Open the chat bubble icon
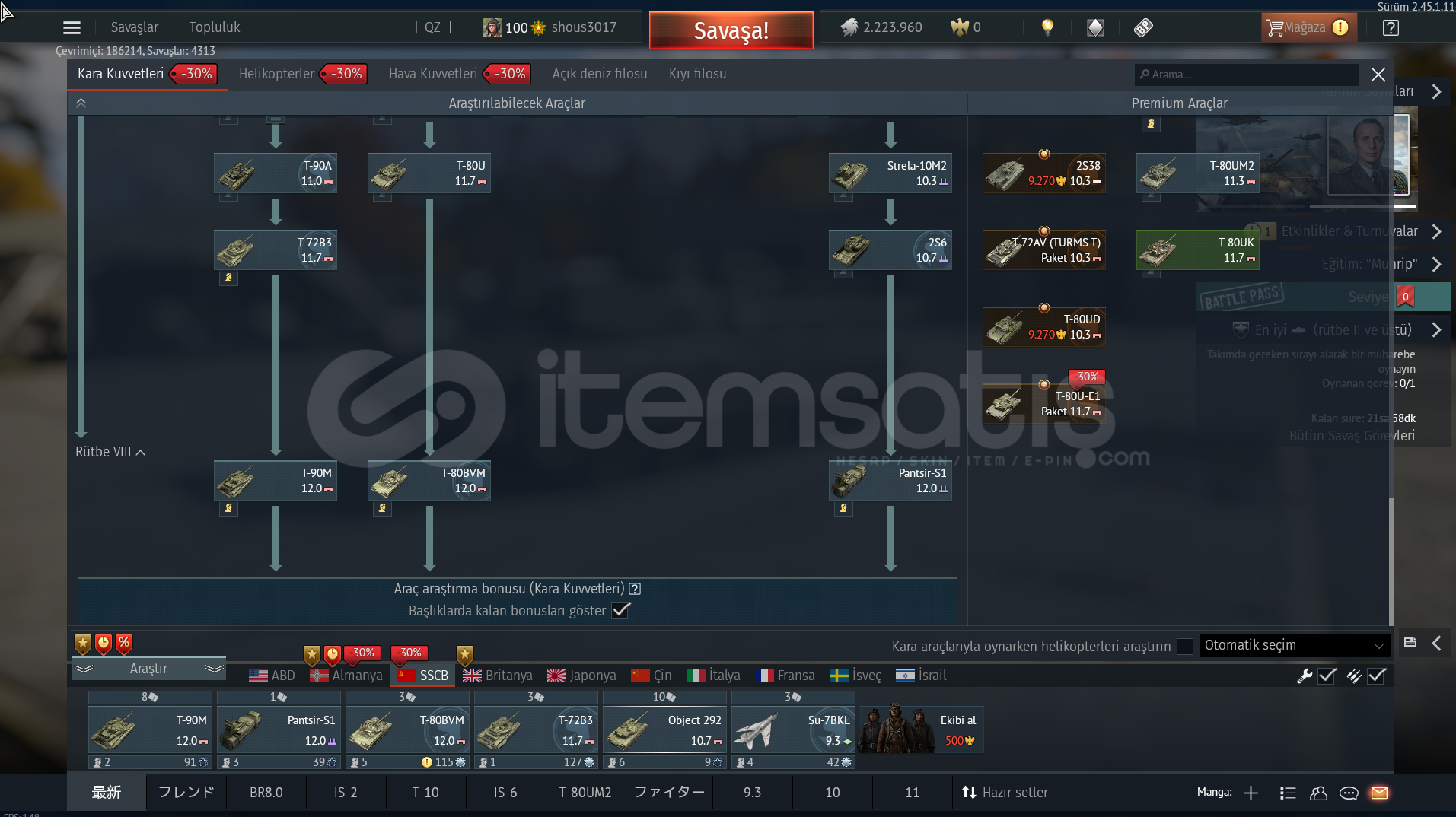The width and height of the screenshot is (1456, 817). pyautogui.click(x=1349, y=793)
